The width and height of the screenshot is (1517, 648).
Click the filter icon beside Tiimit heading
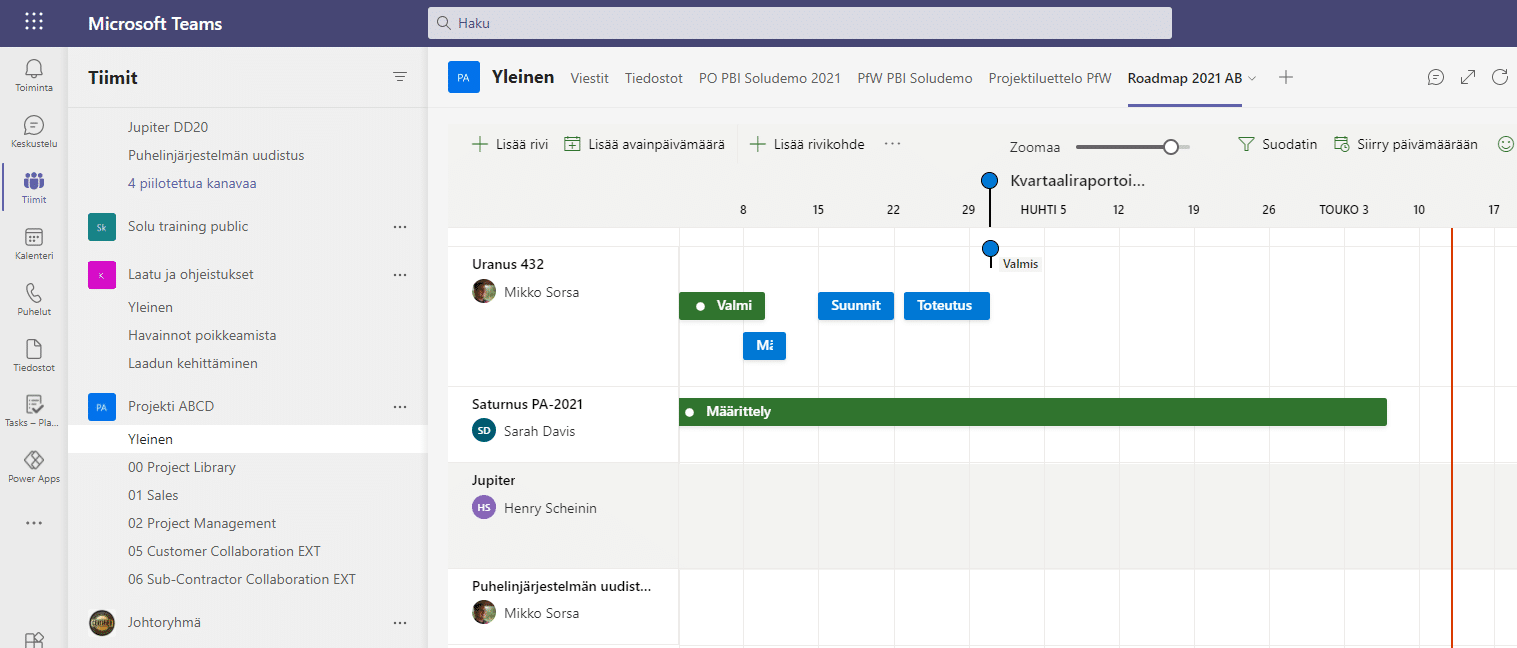[400, 77]
